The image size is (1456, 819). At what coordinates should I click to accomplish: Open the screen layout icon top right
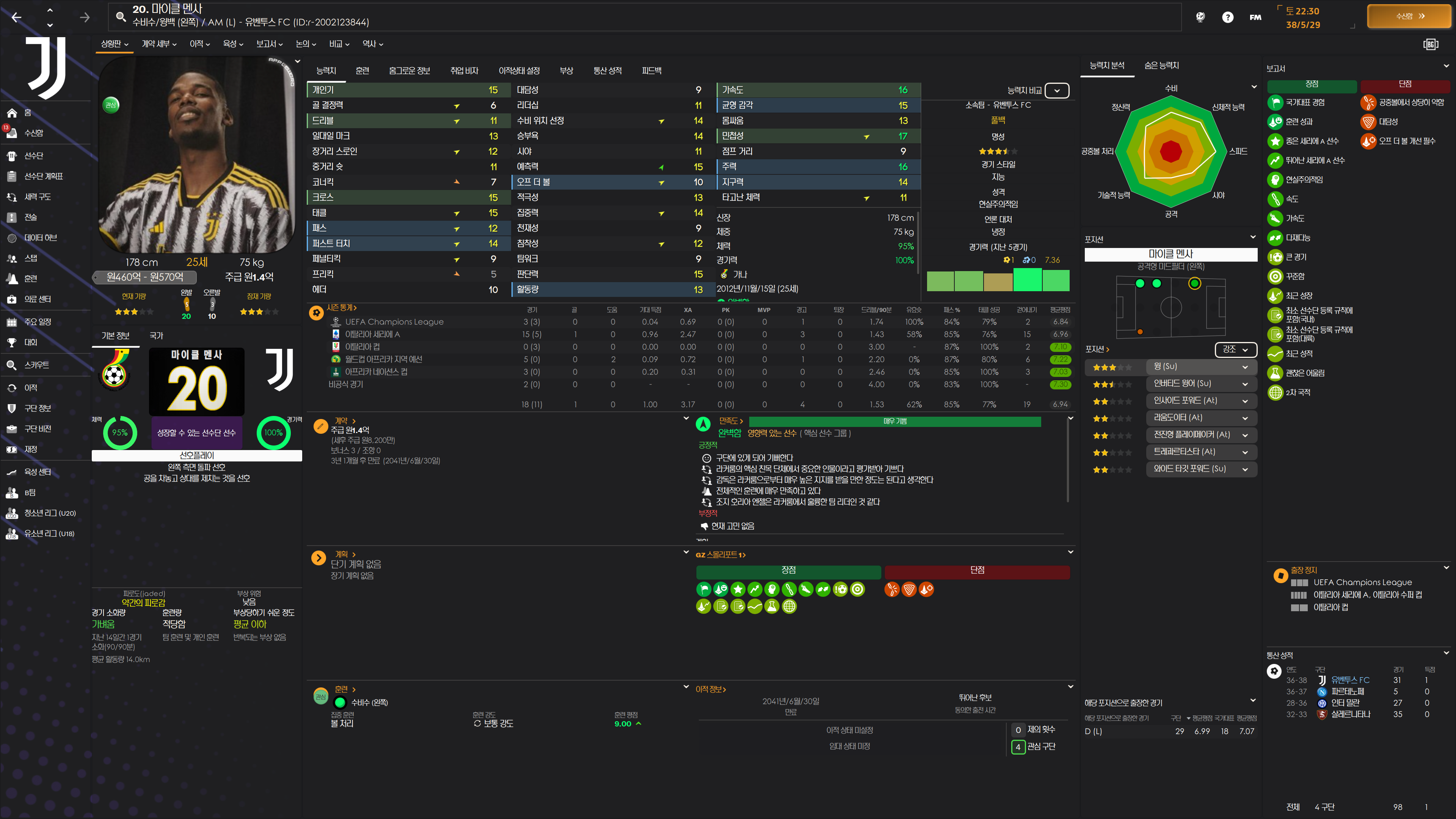(1431, 44)
